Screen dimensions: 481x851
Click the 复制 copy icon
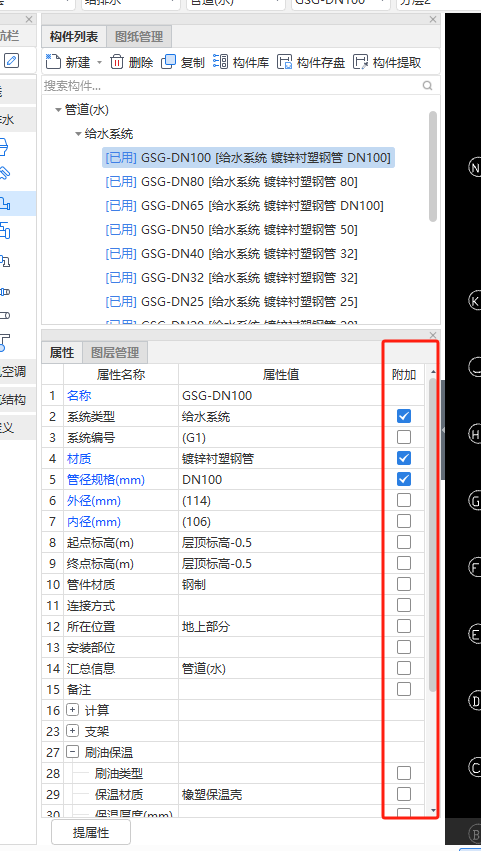169,61
